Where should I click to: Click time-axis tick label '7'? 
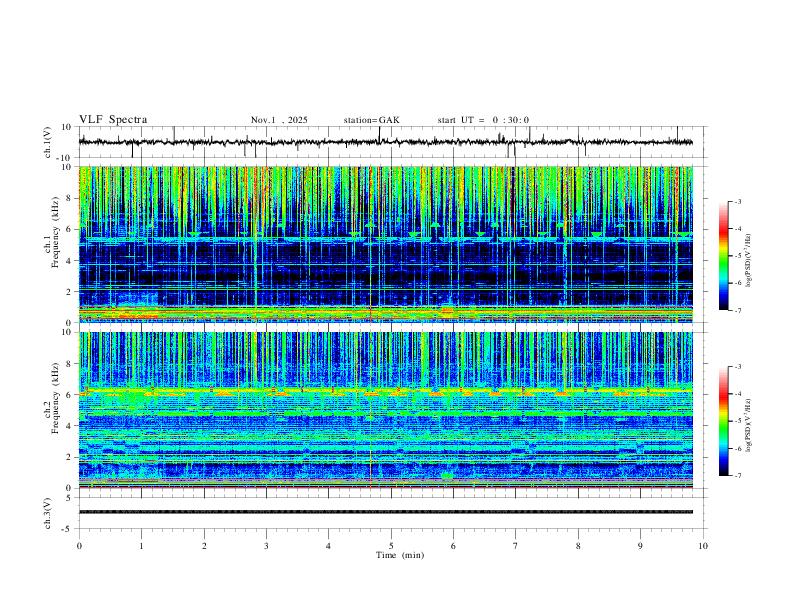tap(515, 546)
